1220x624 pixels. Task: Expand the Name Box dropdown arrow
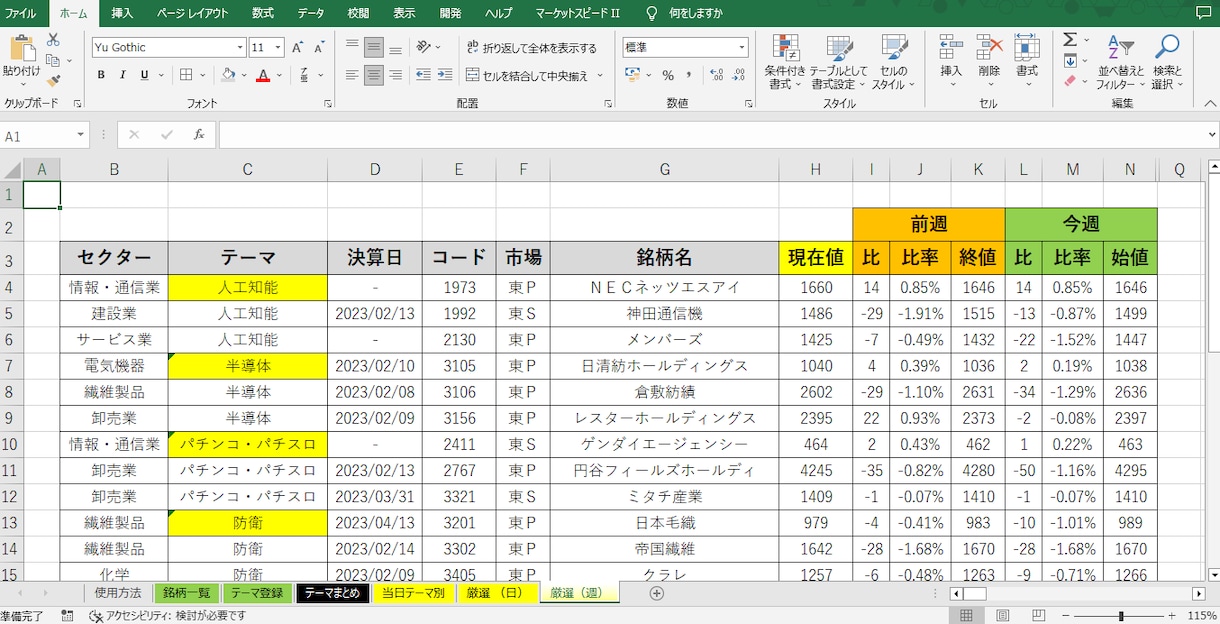point(81,135)
